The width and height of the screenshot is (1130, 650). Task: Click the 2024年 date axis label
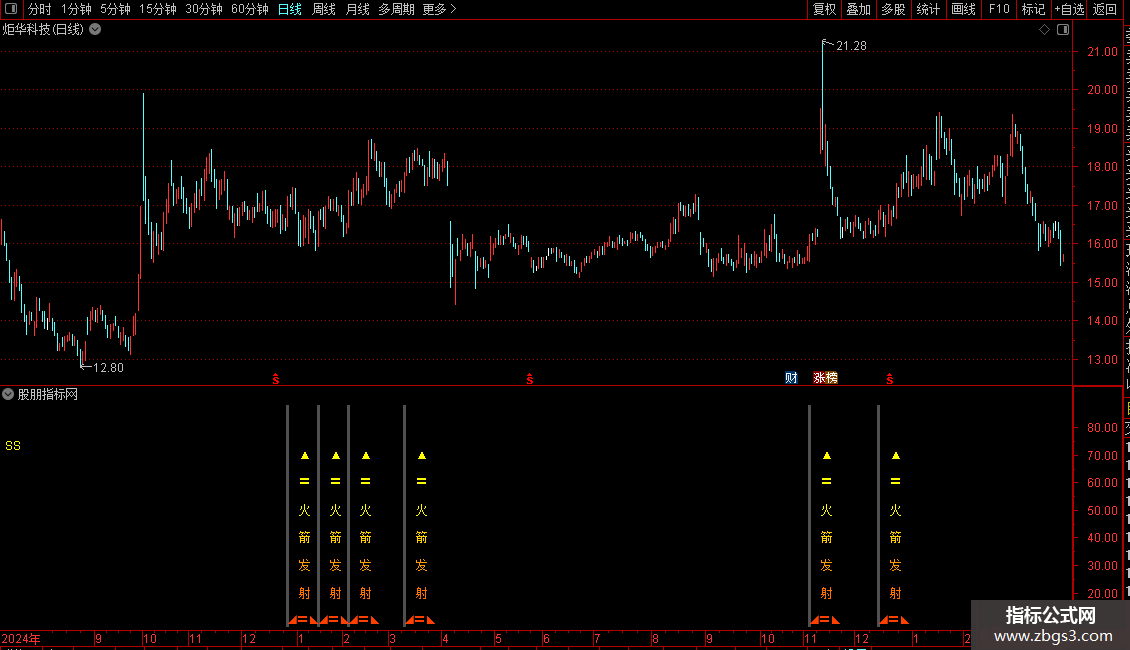[21, 638]
